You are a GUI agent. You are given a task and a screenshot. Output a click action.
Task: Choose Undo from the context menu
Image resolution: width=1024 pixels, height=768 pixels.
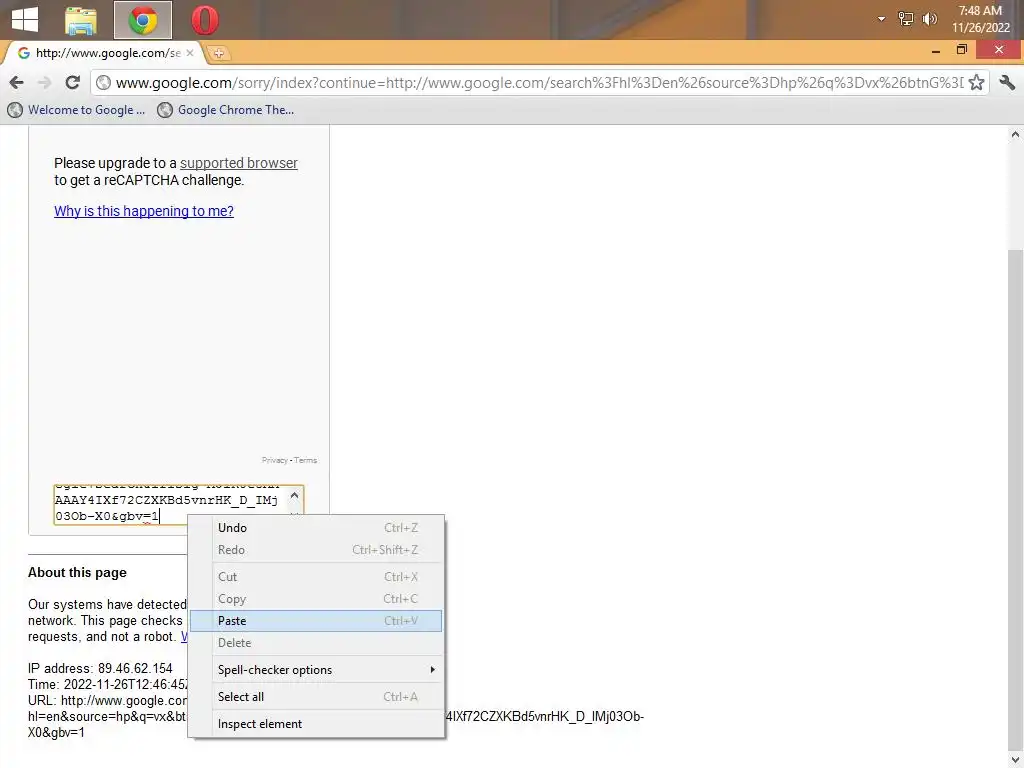tap(316, 528)
